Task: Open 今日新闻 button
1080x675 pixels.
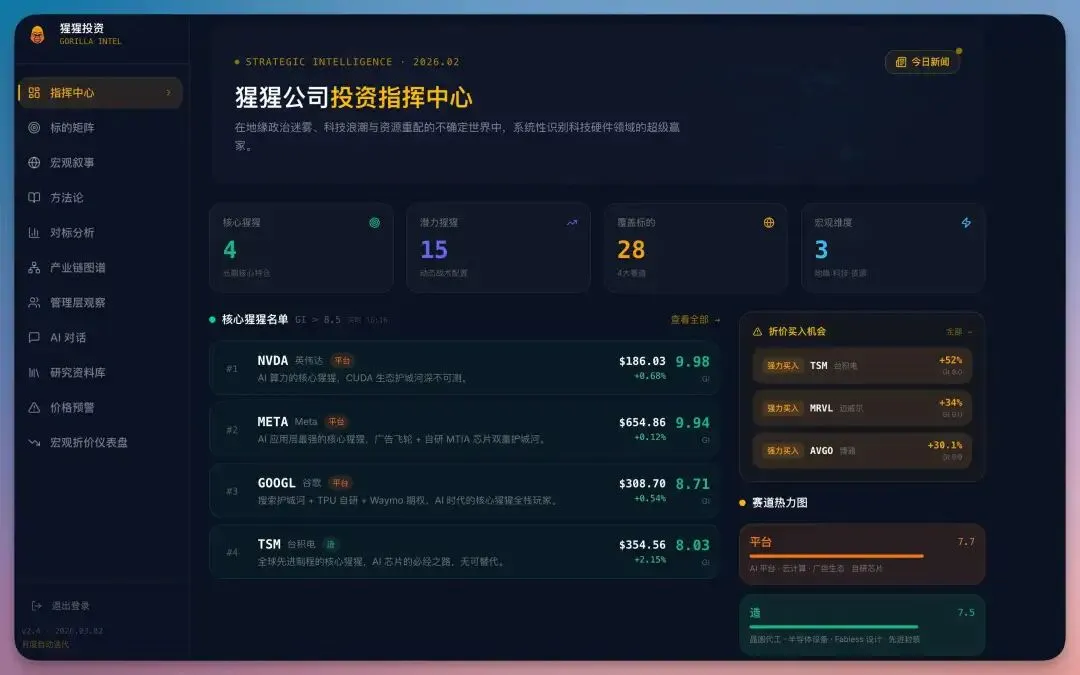Action: [x=922, y=62]
